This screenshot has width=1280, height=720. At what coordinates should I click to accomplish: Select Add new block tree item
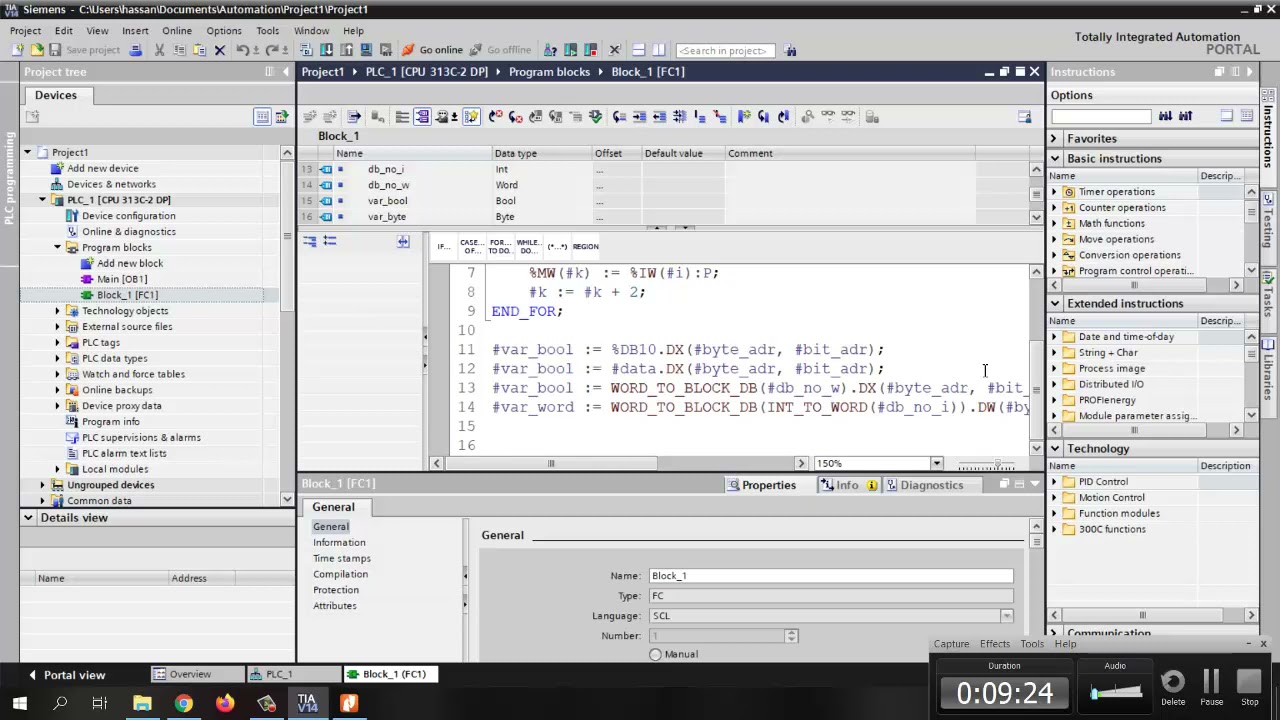coord(130,263)
